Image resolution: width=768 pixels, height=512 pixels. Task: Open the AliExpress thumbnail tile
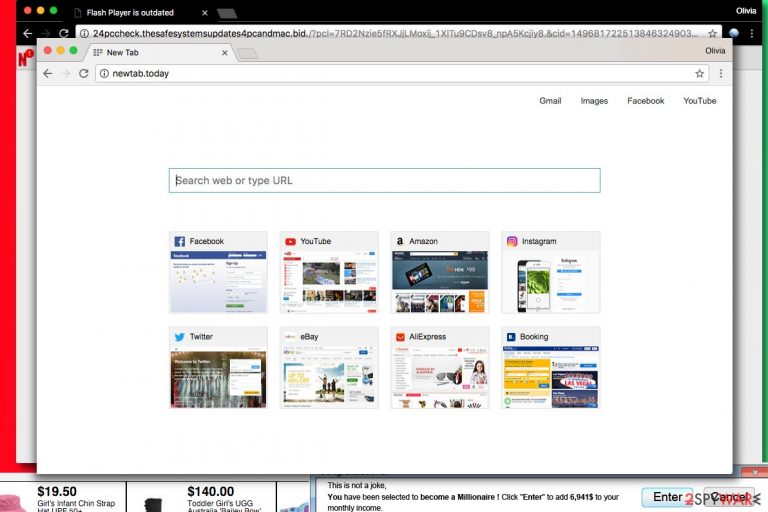point(440,367)
